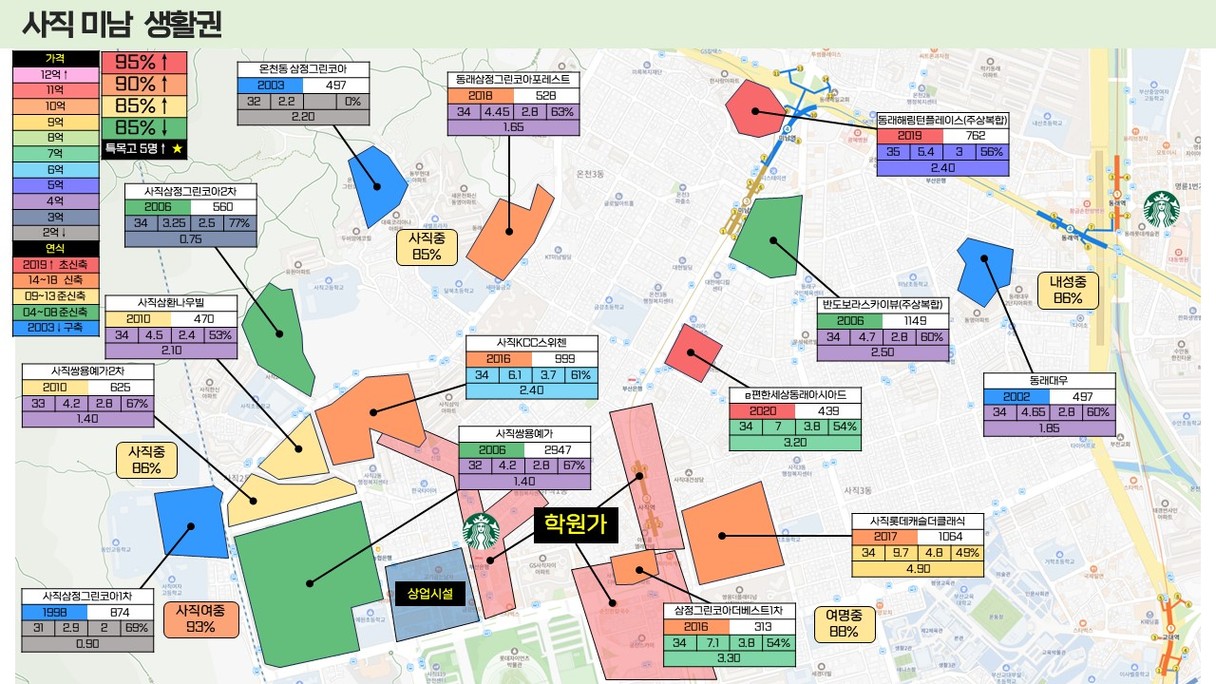This screenshot has height=684, width=1216.
Task: Select the 2003↓ 구축 age swatch
Action: click(x=54, y=327)
